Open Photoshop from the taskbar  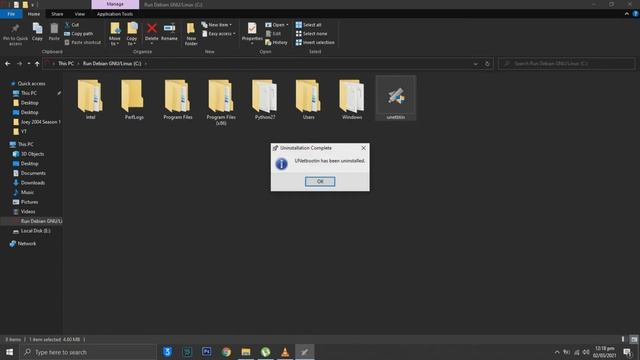pyautogui.click(x=207, y=352)
